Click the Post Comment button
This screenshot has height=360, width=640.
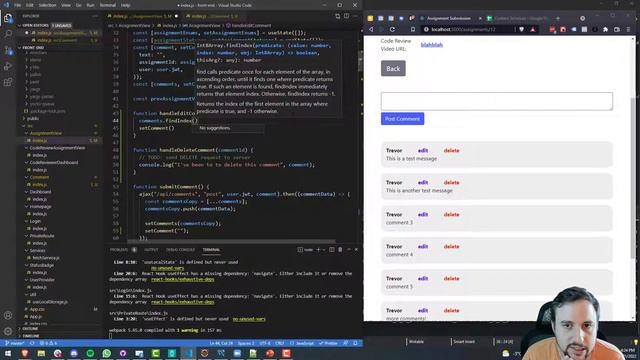tap(402, 119)
